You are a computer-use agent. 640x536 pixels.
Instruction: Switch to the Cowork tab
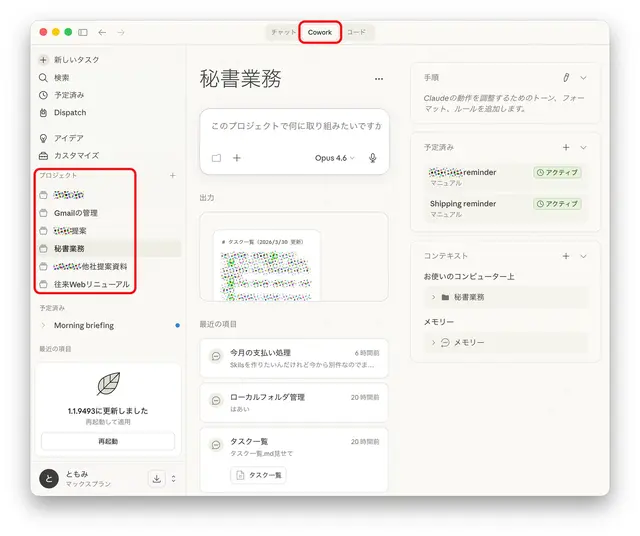click(x=320, y=32)
